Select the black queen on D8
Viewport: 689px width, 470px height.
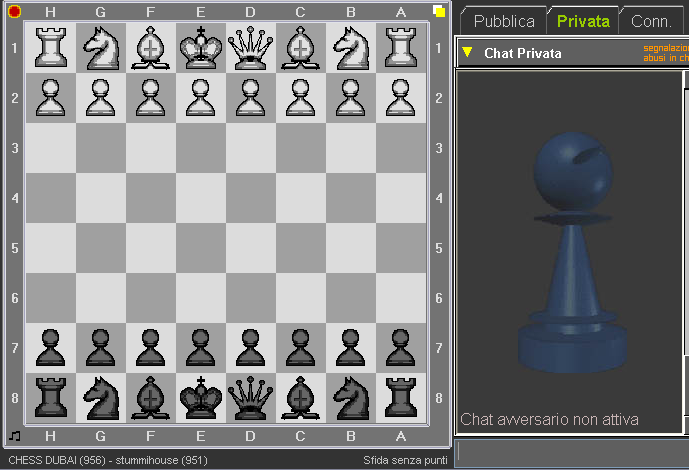(x=251, y=398)
